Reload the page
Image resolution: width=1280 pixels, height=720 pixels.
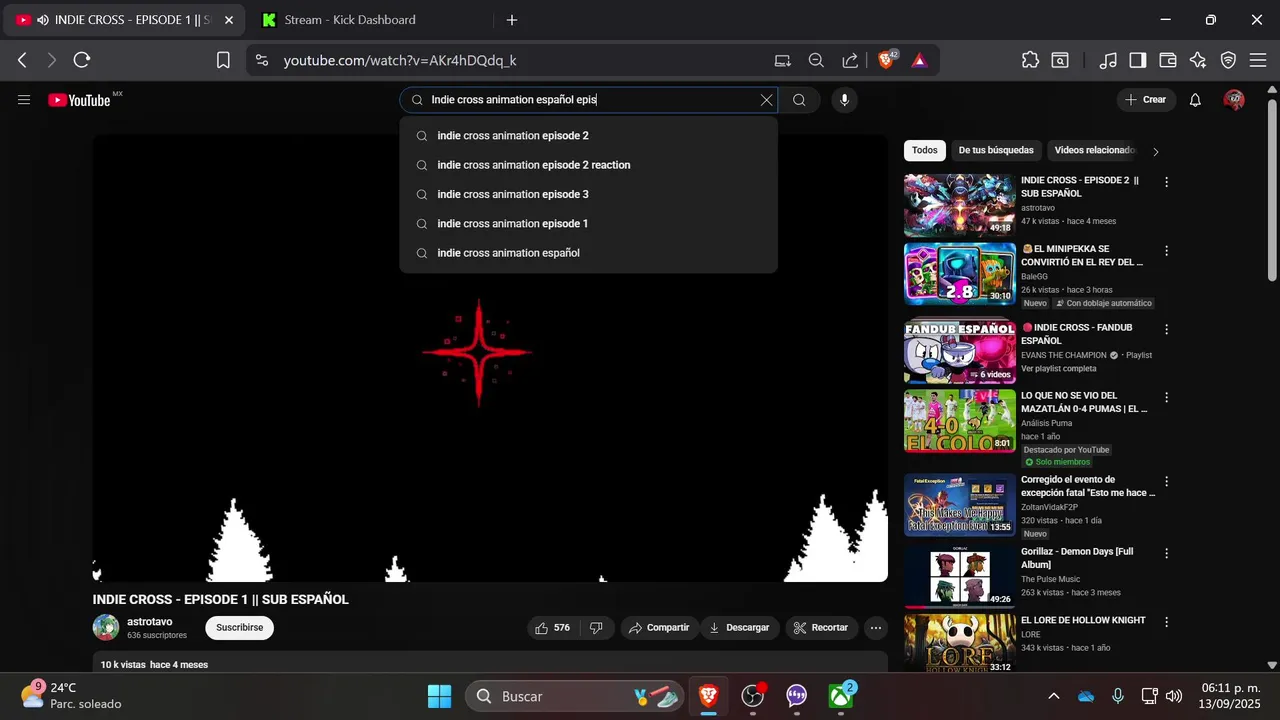[82, 60]
